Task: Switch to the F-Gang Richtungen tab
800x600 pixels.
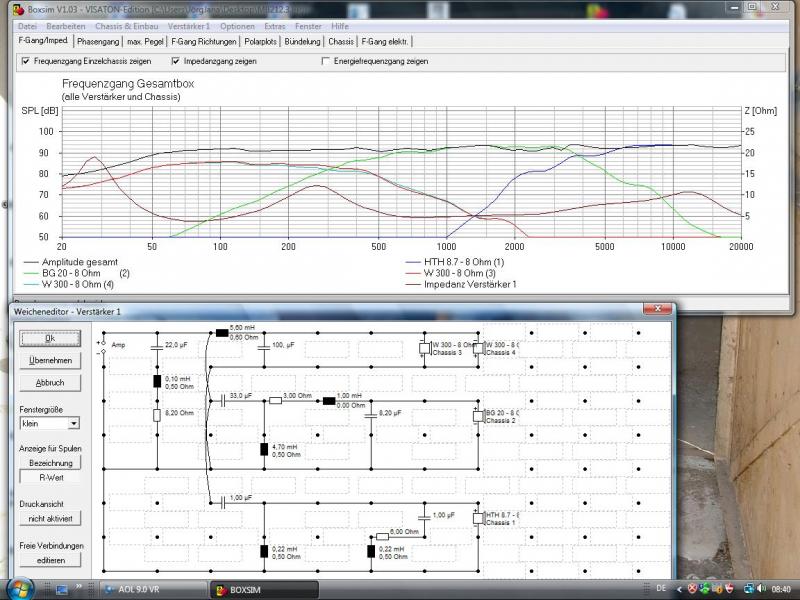Action: (204, 42)
